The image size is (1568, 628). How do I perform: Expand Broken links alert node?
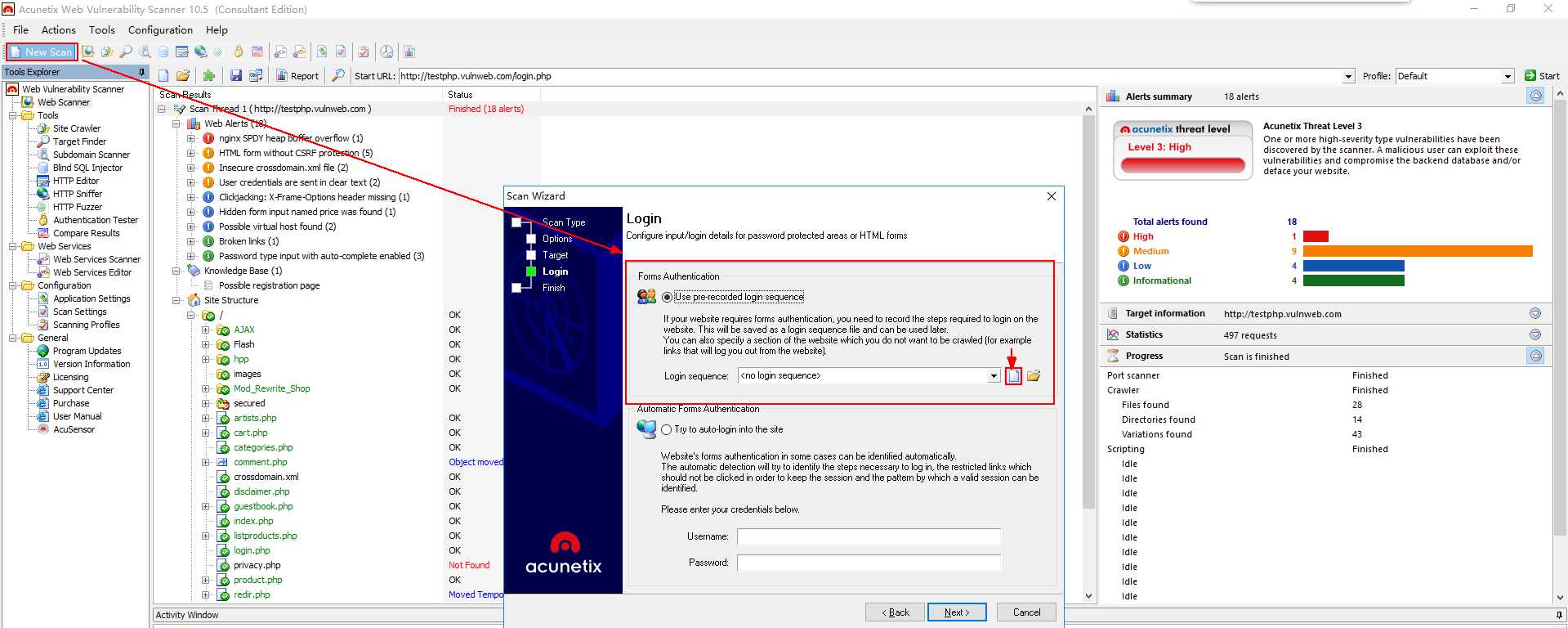190,241
